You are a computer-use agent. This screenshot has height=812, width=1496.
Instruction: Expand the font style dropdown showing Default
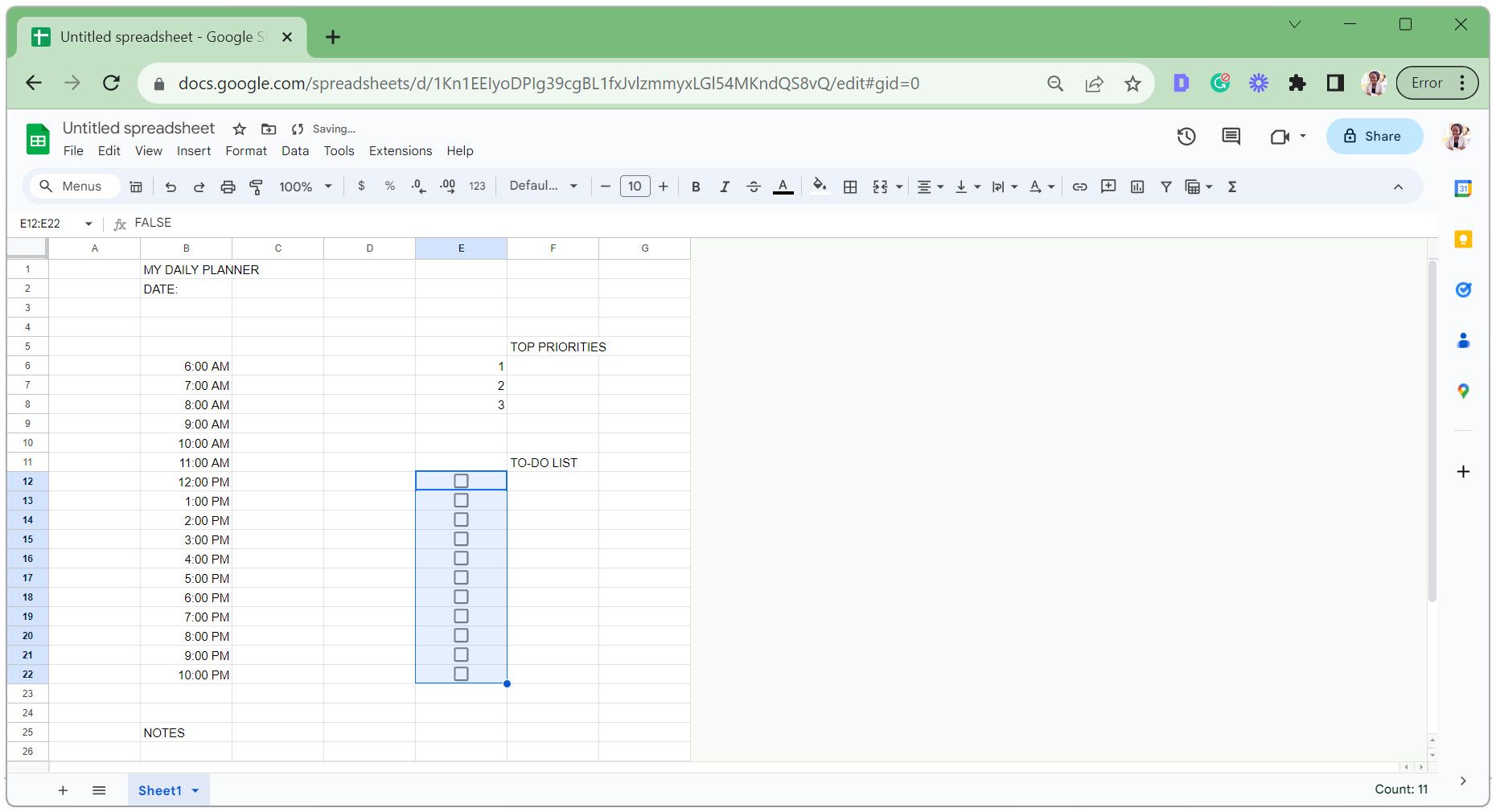point(542,186)
